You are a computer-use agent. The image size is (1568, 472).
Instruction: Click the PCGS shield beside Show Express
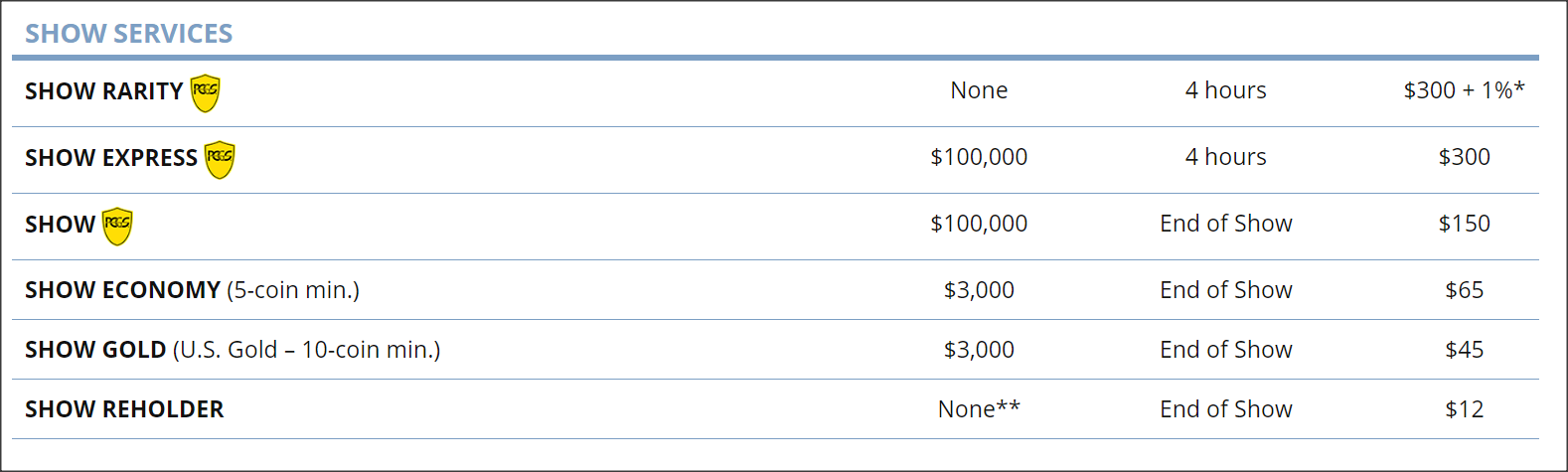click(220, 159)
